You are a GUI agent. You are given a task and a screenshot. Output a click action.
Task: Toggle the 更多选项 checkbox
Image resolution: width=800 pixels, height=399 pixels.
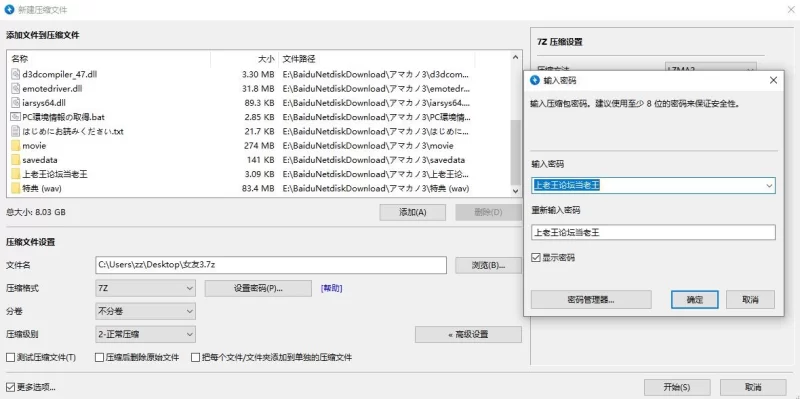10,387
